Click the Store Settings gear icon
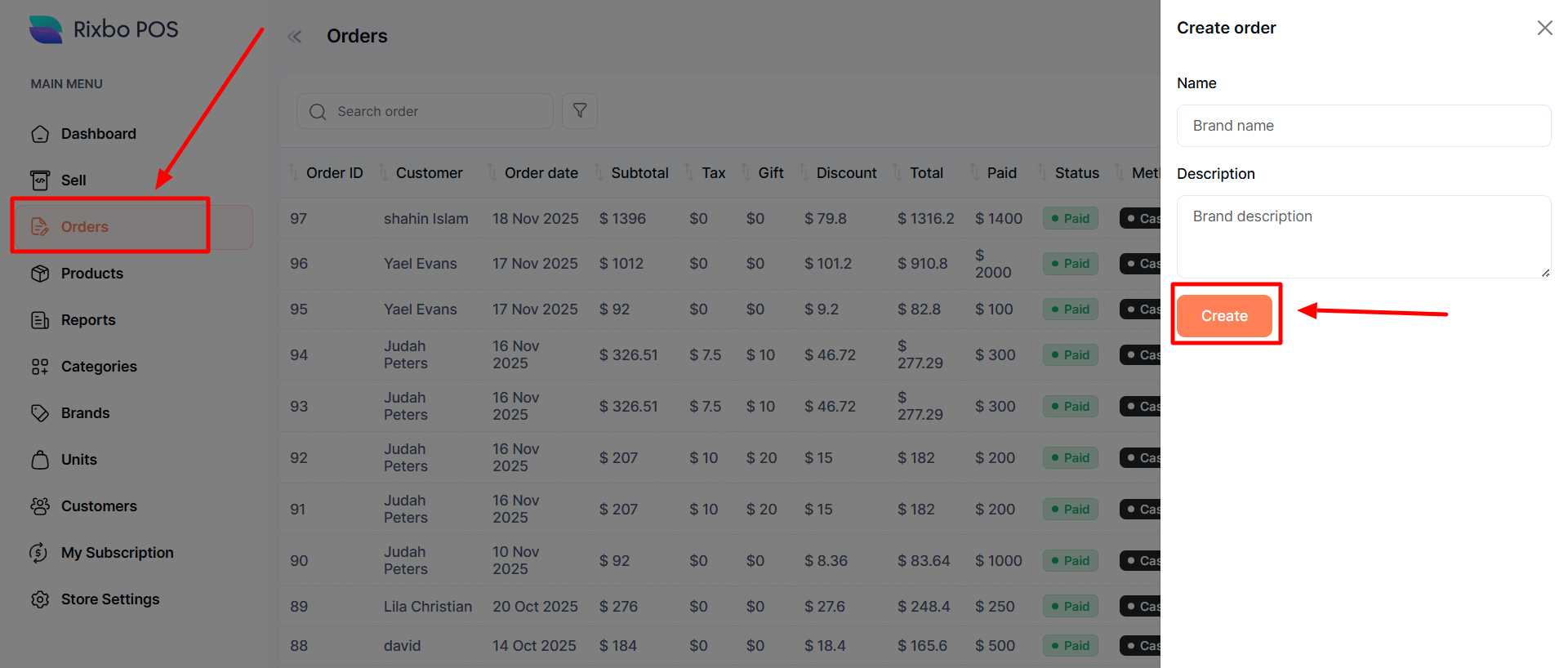The width and height of the screenshot is (1568, 668). (40, 599)
